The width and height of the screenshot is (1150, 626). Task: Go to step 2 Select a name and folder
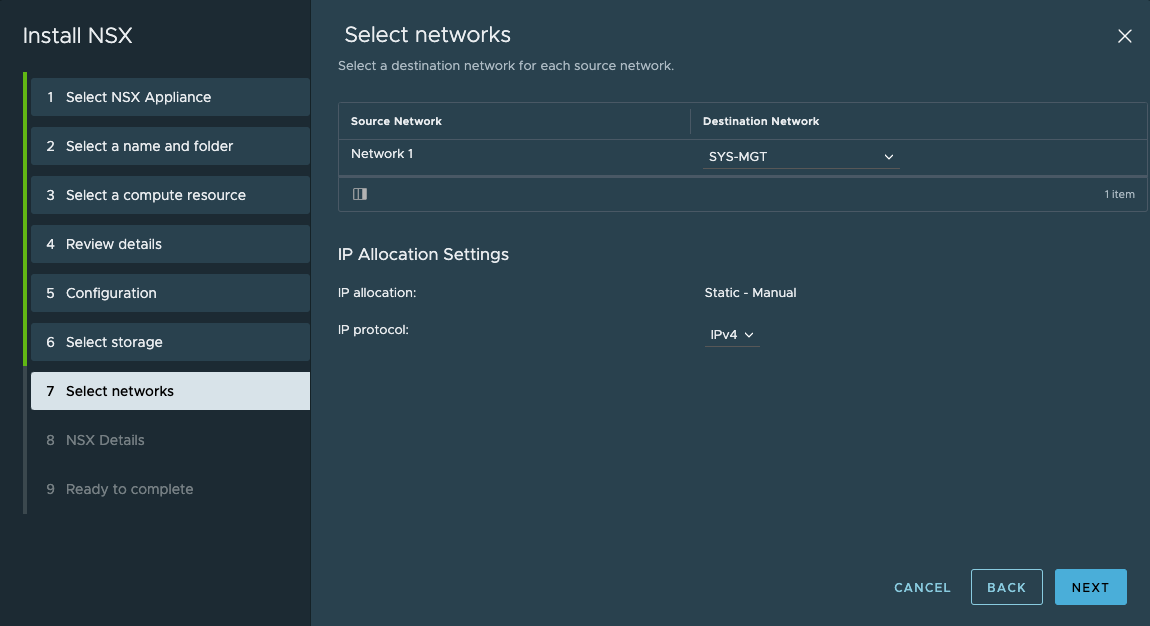pyautogui.click(x=170, y=146)
